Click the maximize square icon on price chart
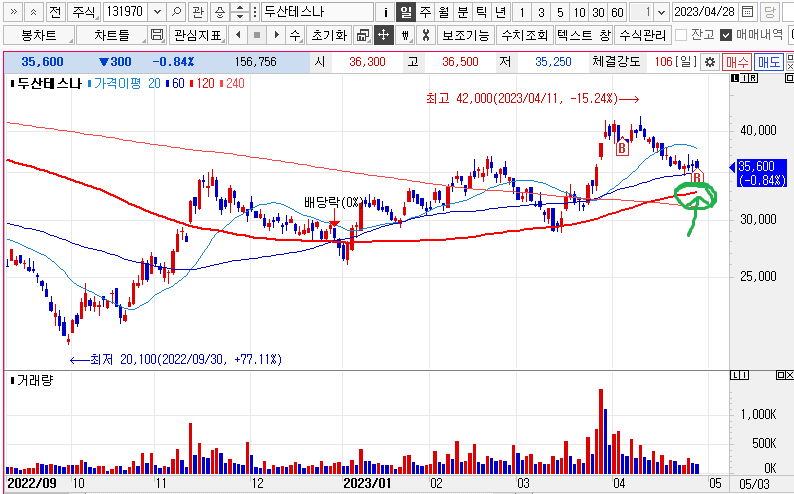Viewport: 794px width, 494px height. [788, 78]
